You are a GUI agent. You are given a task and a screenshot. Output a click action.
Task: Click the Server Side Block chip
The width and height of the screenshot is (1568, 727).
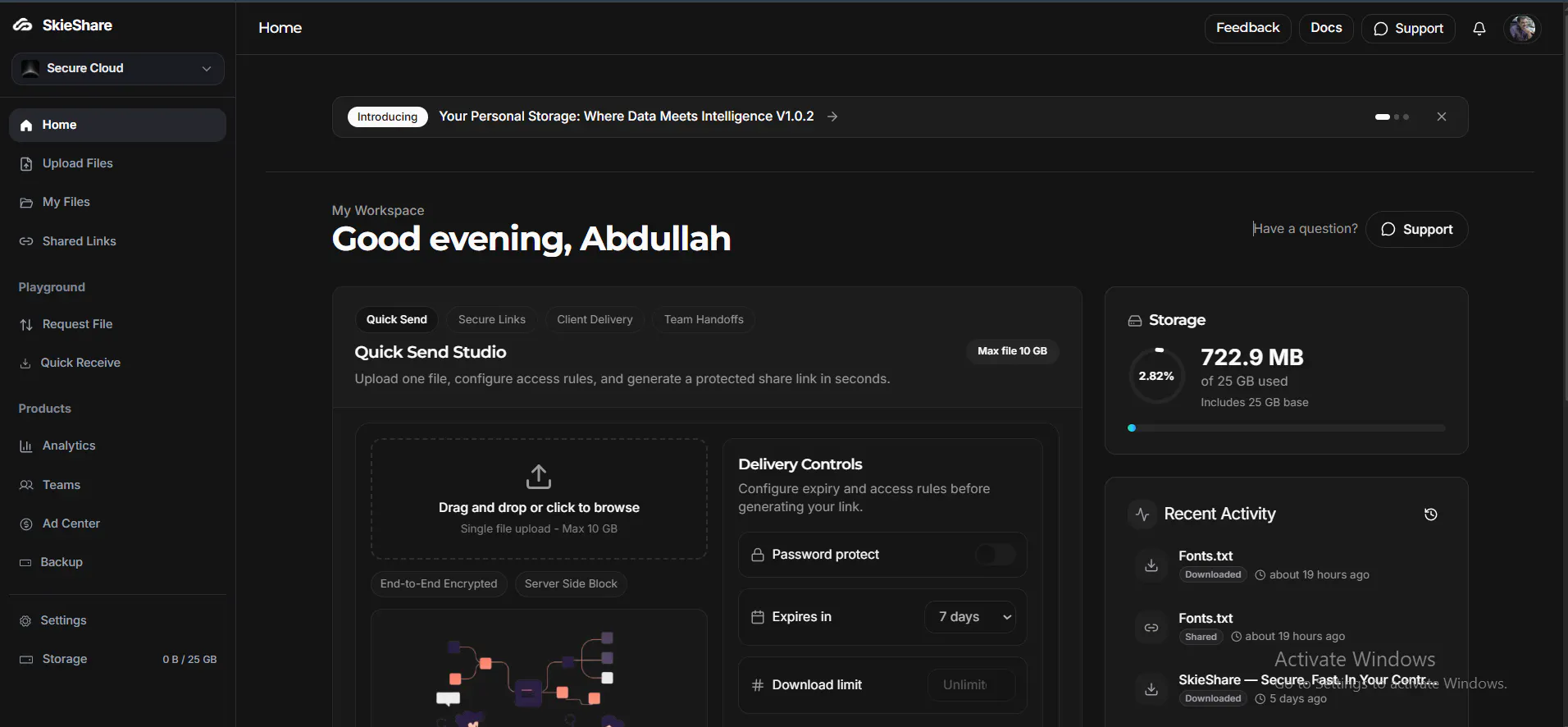coord(571,584)
